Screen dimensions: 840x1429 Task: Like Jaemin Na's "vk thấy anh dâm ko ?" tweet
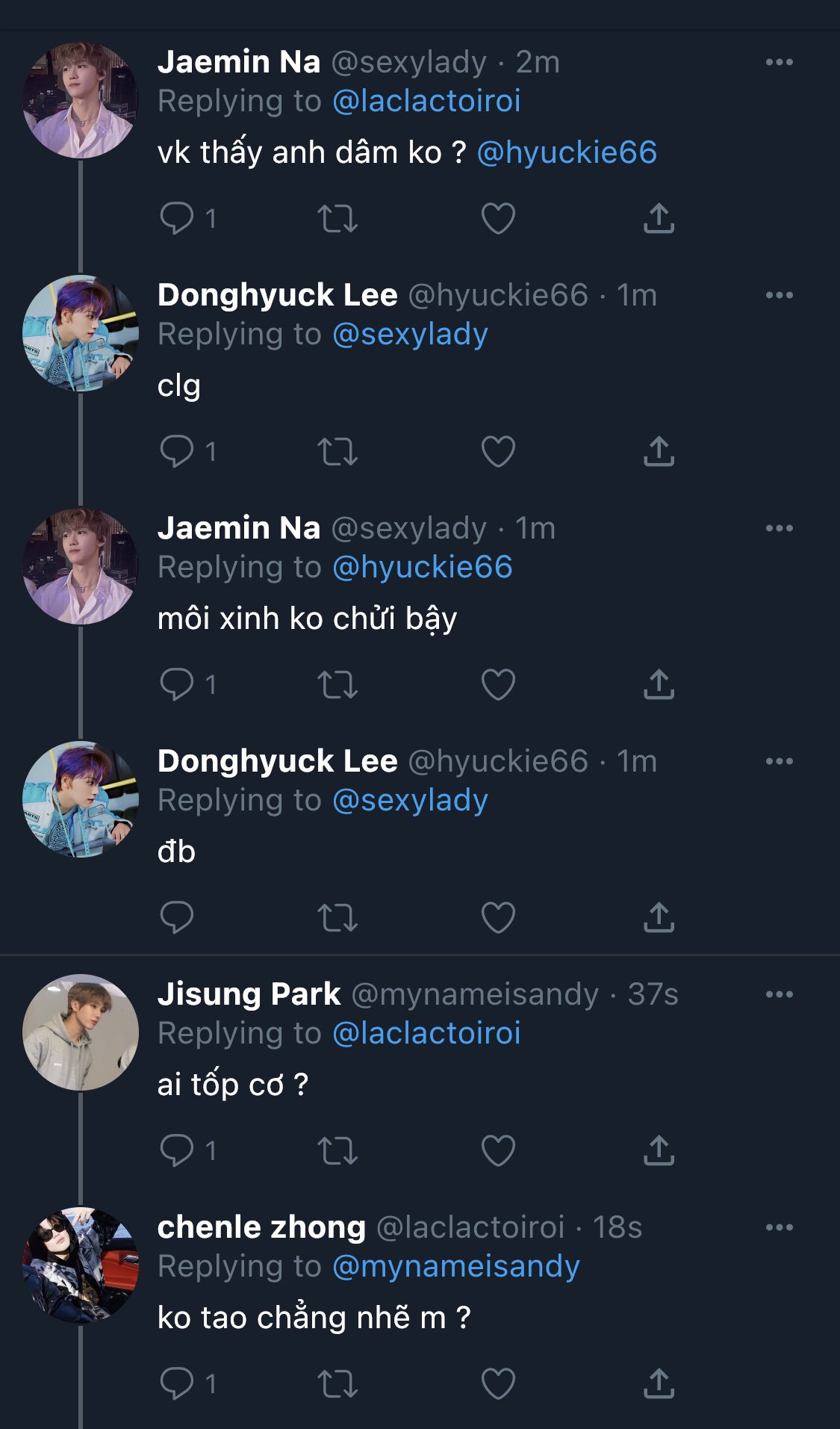tap(498, 218)
